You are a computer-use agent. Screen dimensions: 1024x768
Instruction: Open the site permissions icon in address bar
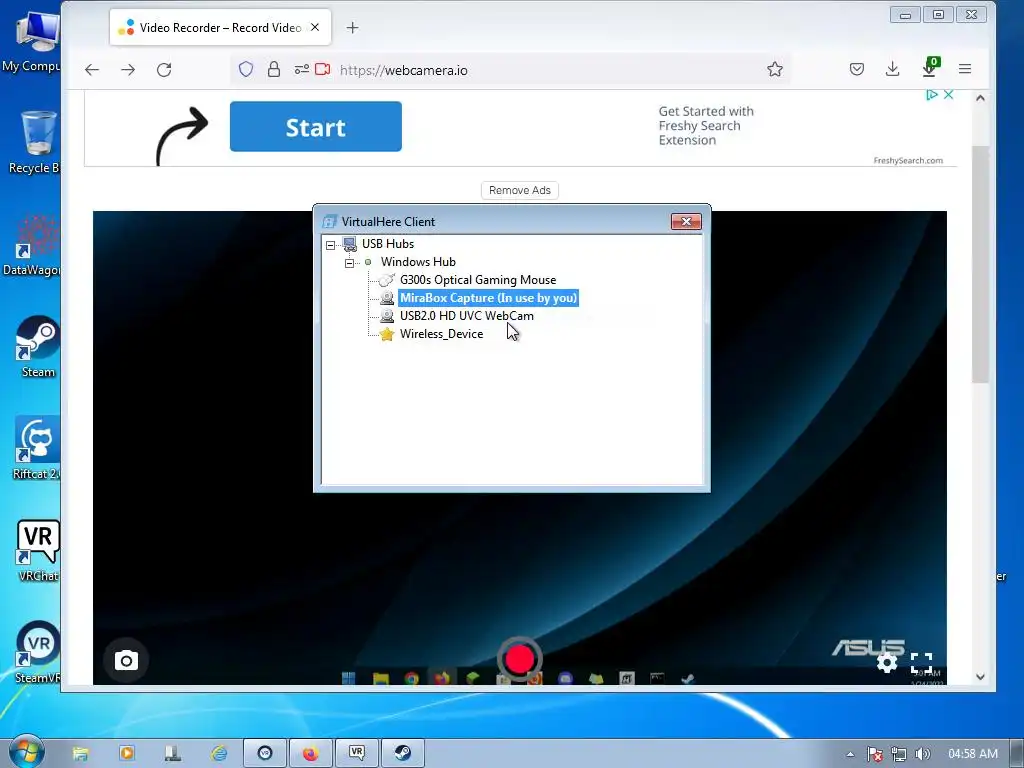[301, 69]
